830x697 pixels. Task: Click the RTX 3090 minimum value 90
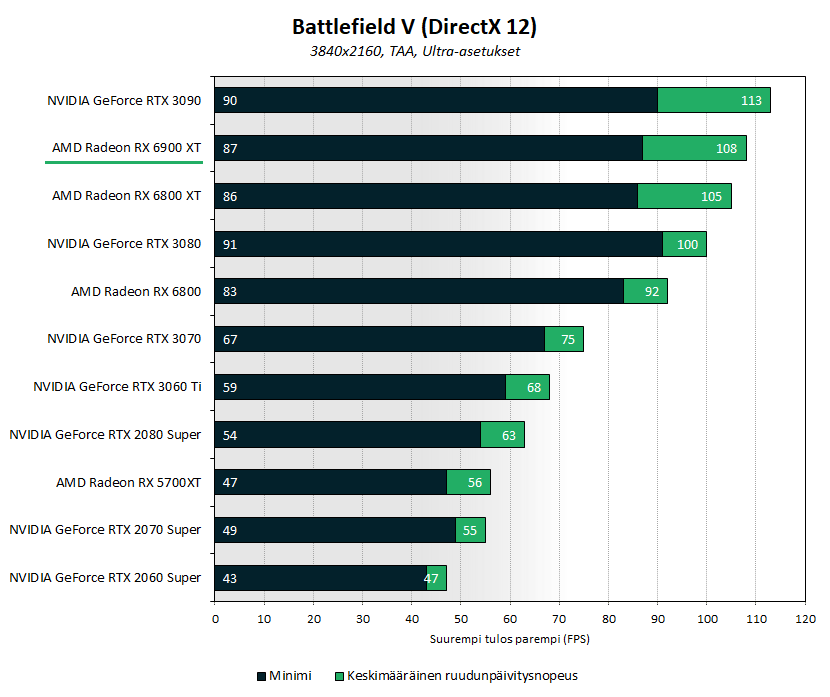click(x=230, y=101)
